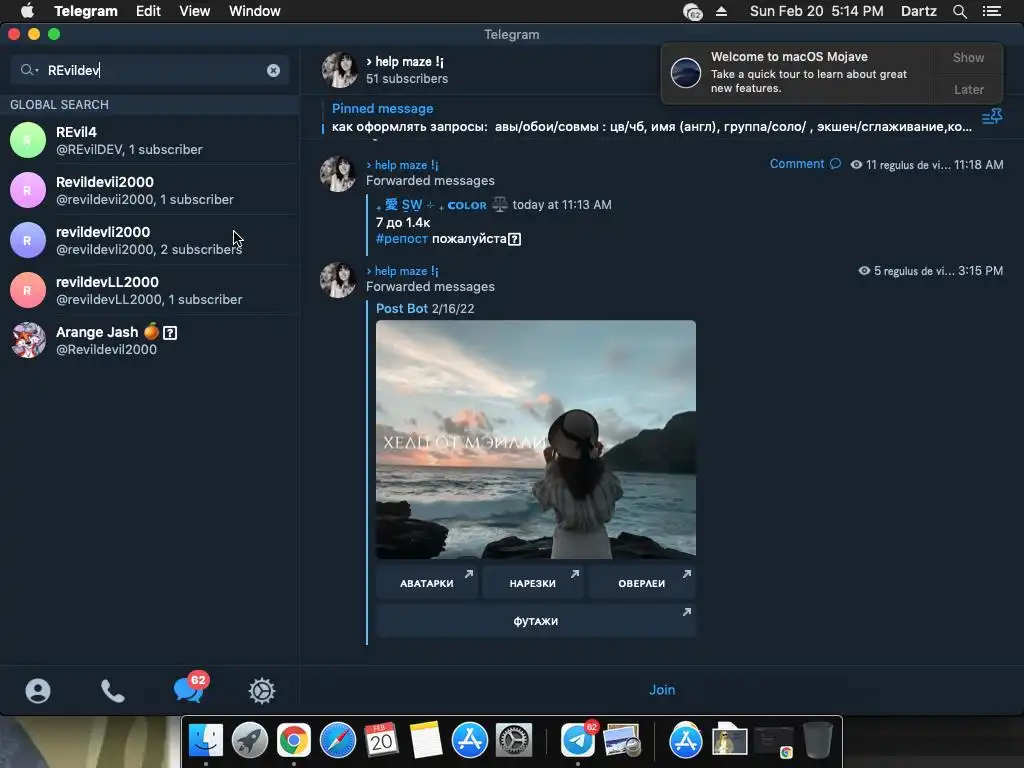Open help maze channel avatar in header
Image resolution: width=1024 pixels, height=768 pixels.
(x=340, y=70)
